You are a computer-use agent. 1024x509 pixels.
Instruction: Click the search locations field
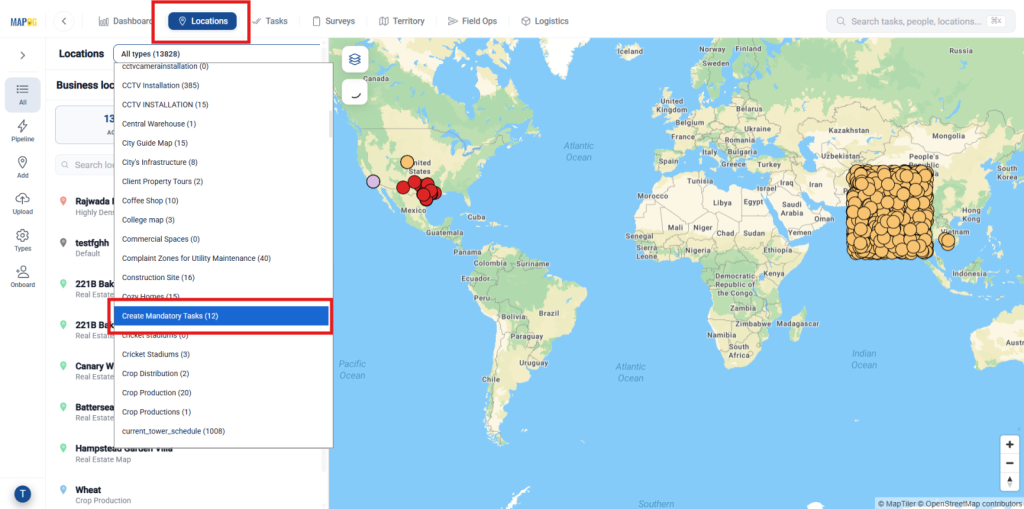[85, 165]
